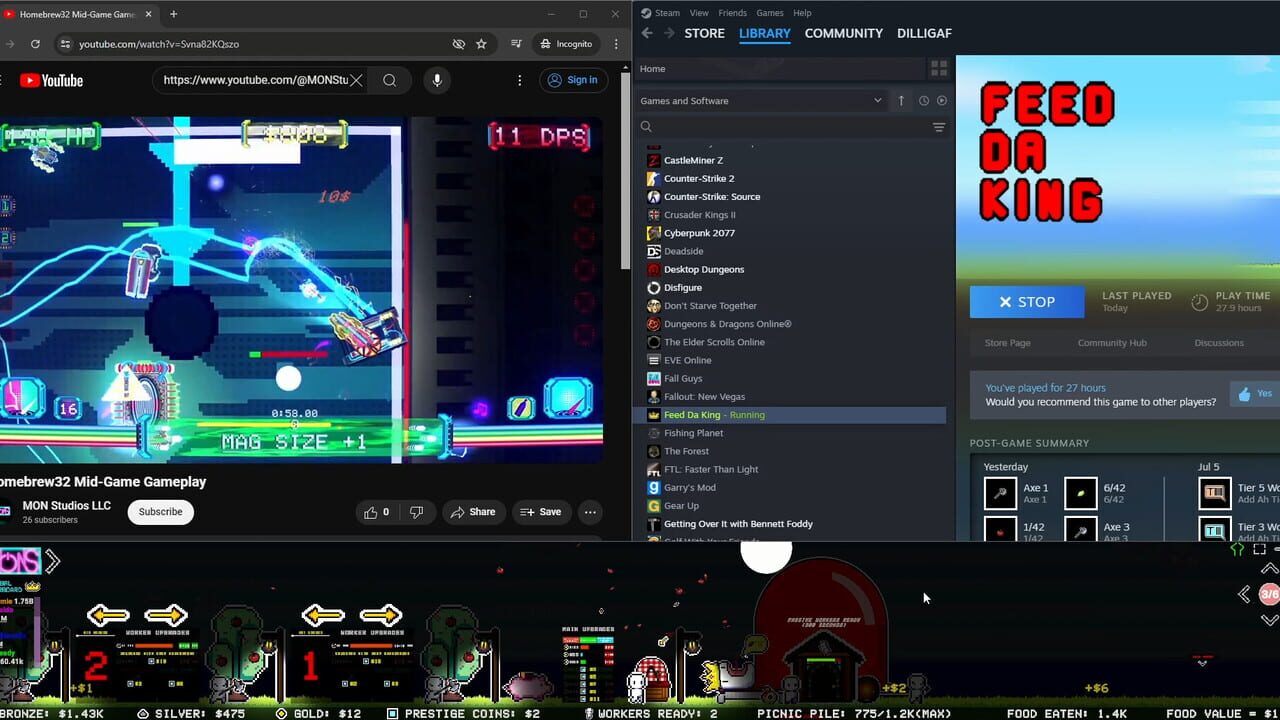Go back in Steam navigation
Viewport: 1280px width, 720px height.
pyautogui.click(x=647, y=33)
